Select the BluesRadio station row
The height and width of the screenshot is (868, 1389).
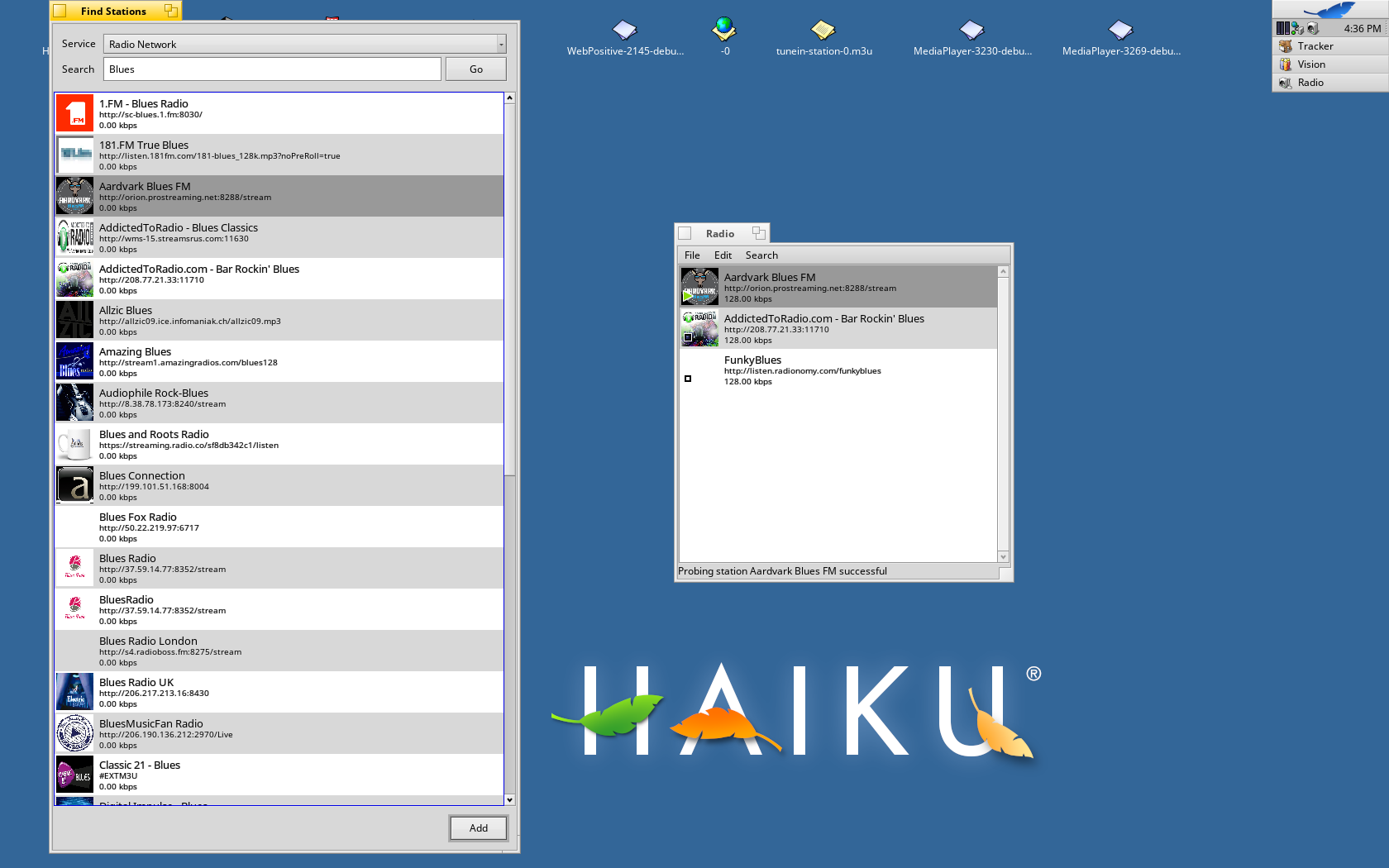(x=279, y=609)
